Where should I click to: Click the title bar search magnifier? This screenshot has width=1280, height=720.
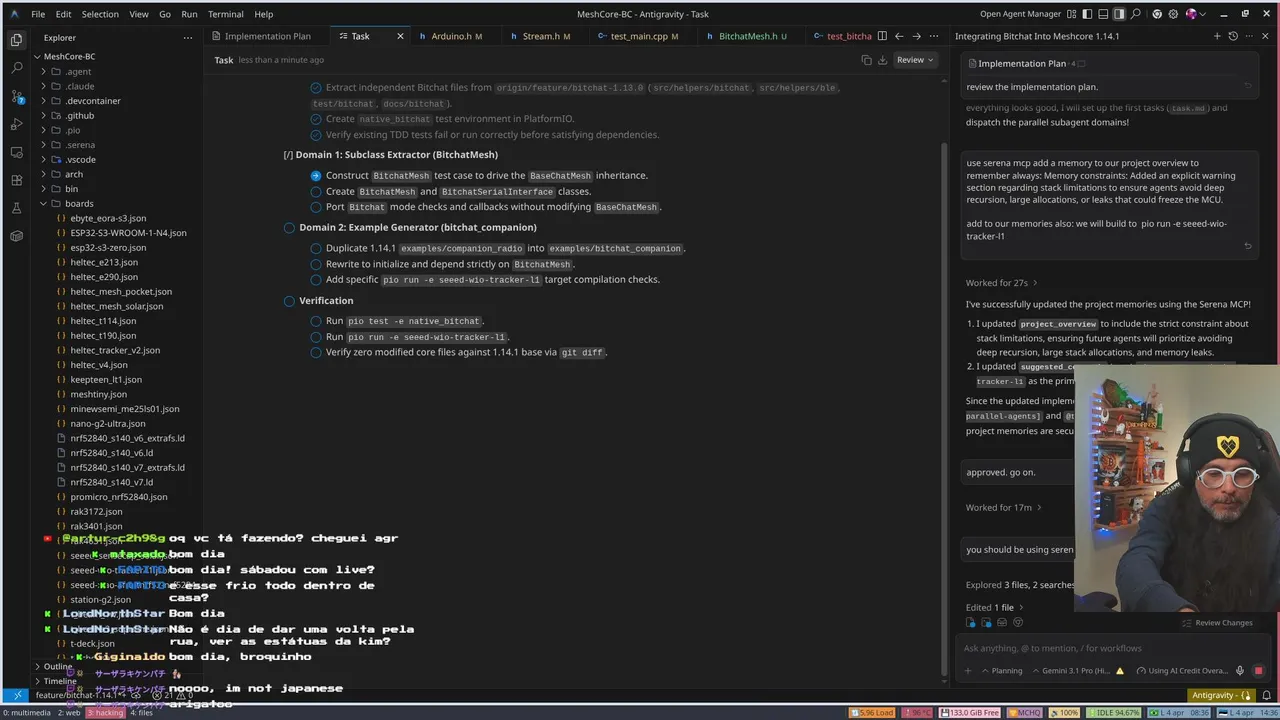[x=1136, y=14]
